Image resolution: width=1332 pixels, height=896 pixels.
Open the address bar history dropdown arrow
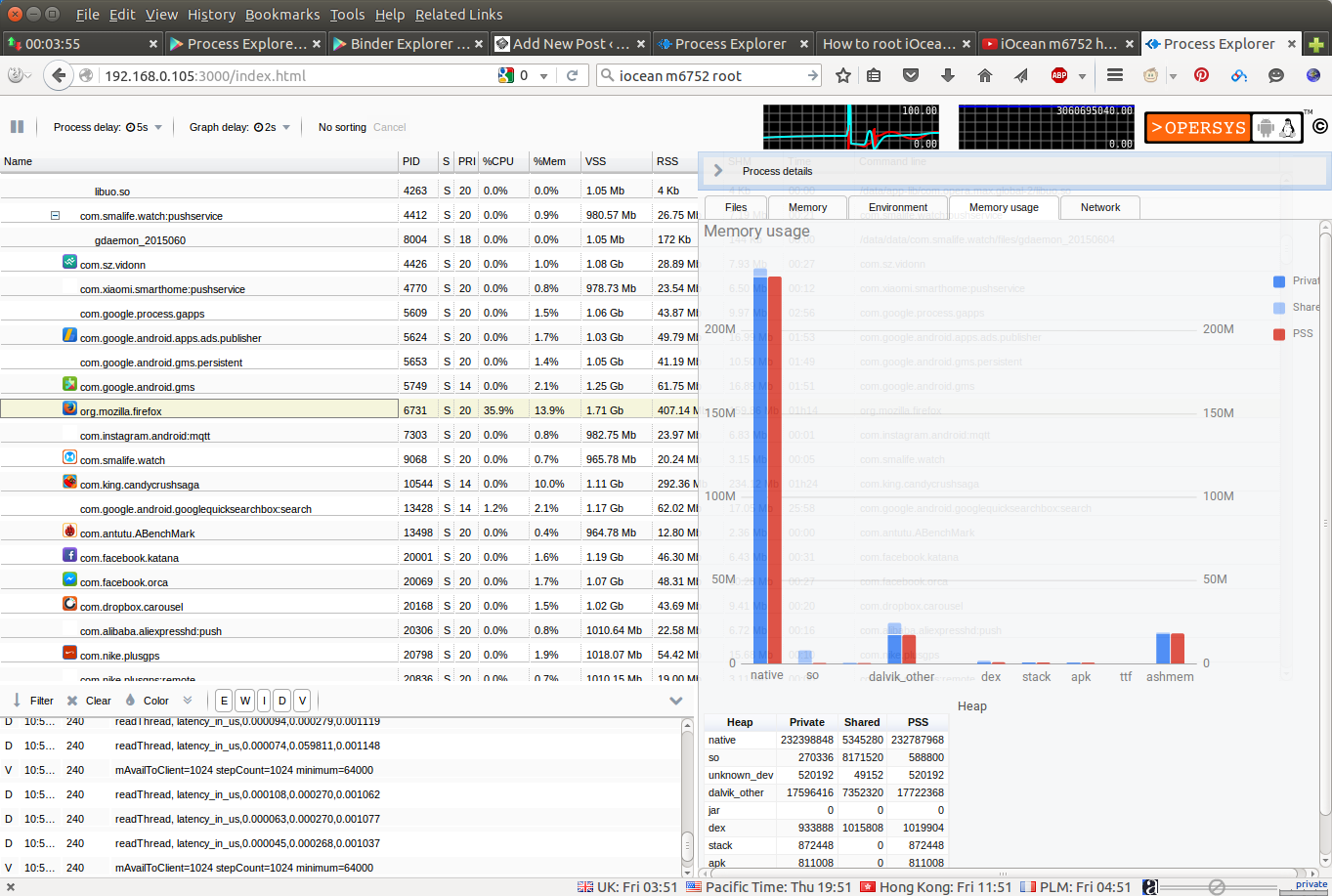click(543, 76)
